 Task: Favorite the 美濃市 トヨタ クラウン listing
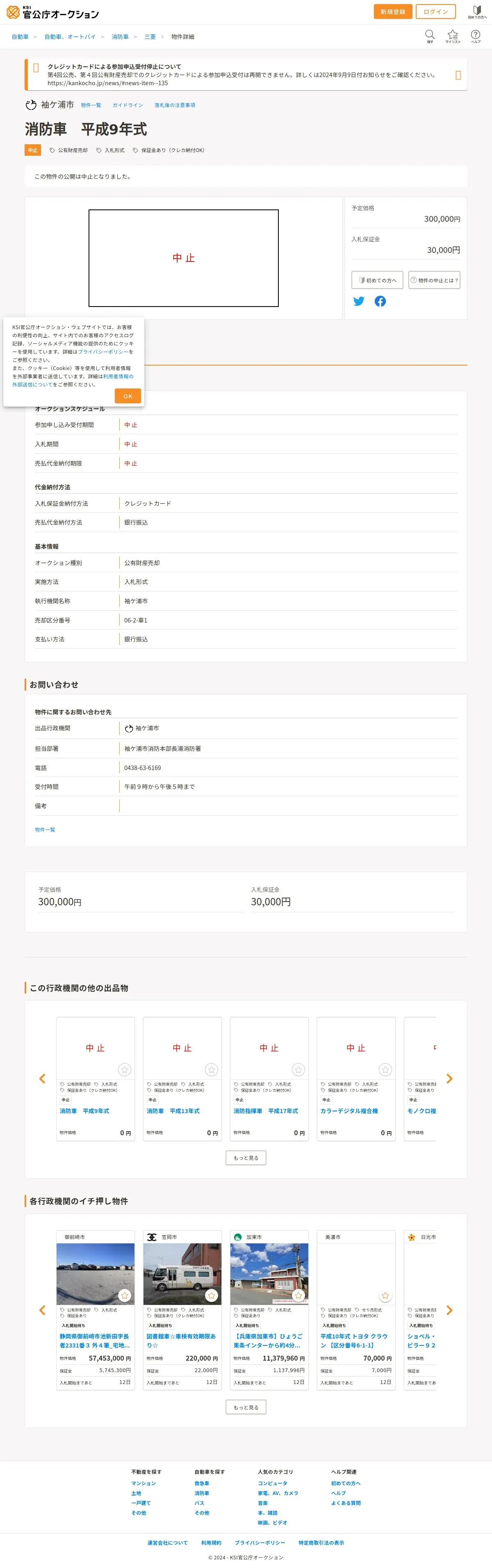pyautogui.click(x=385, y=1295)
